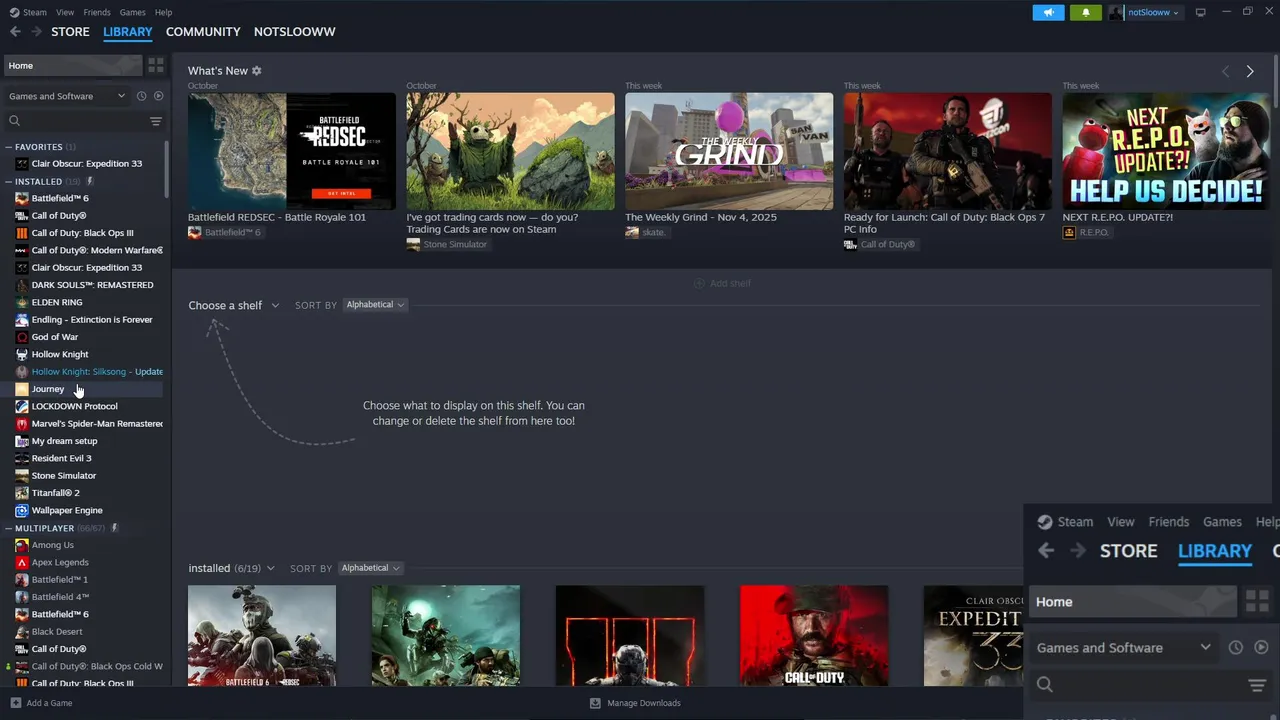Open the Games and Software dropdown in the main sidebar
The width and height of the screenshot is (1280, 720).
tap(67, 96)
